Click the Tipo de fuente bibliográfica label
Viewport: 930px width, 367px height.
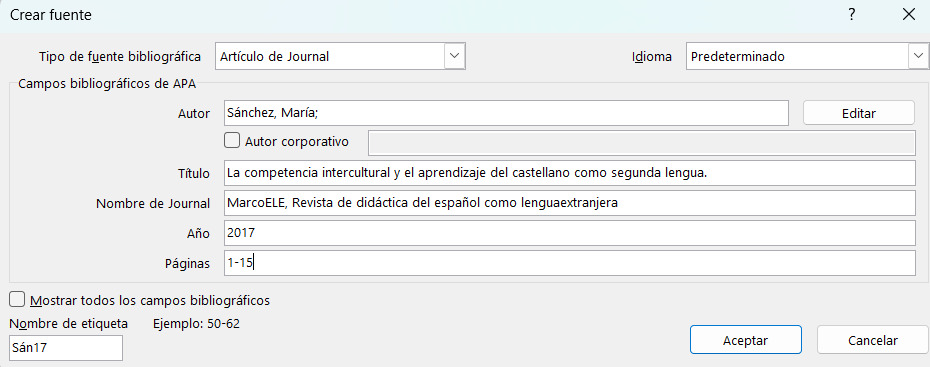tap(120, 57)
